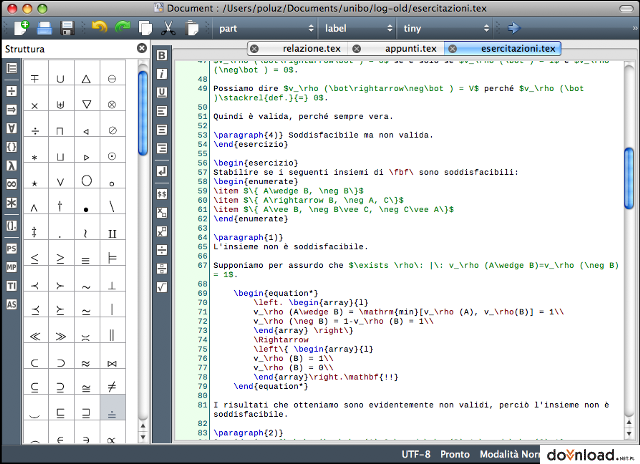Copy selection with the copy icon
This screenshot has height=464, width=640.
[145, 28]
